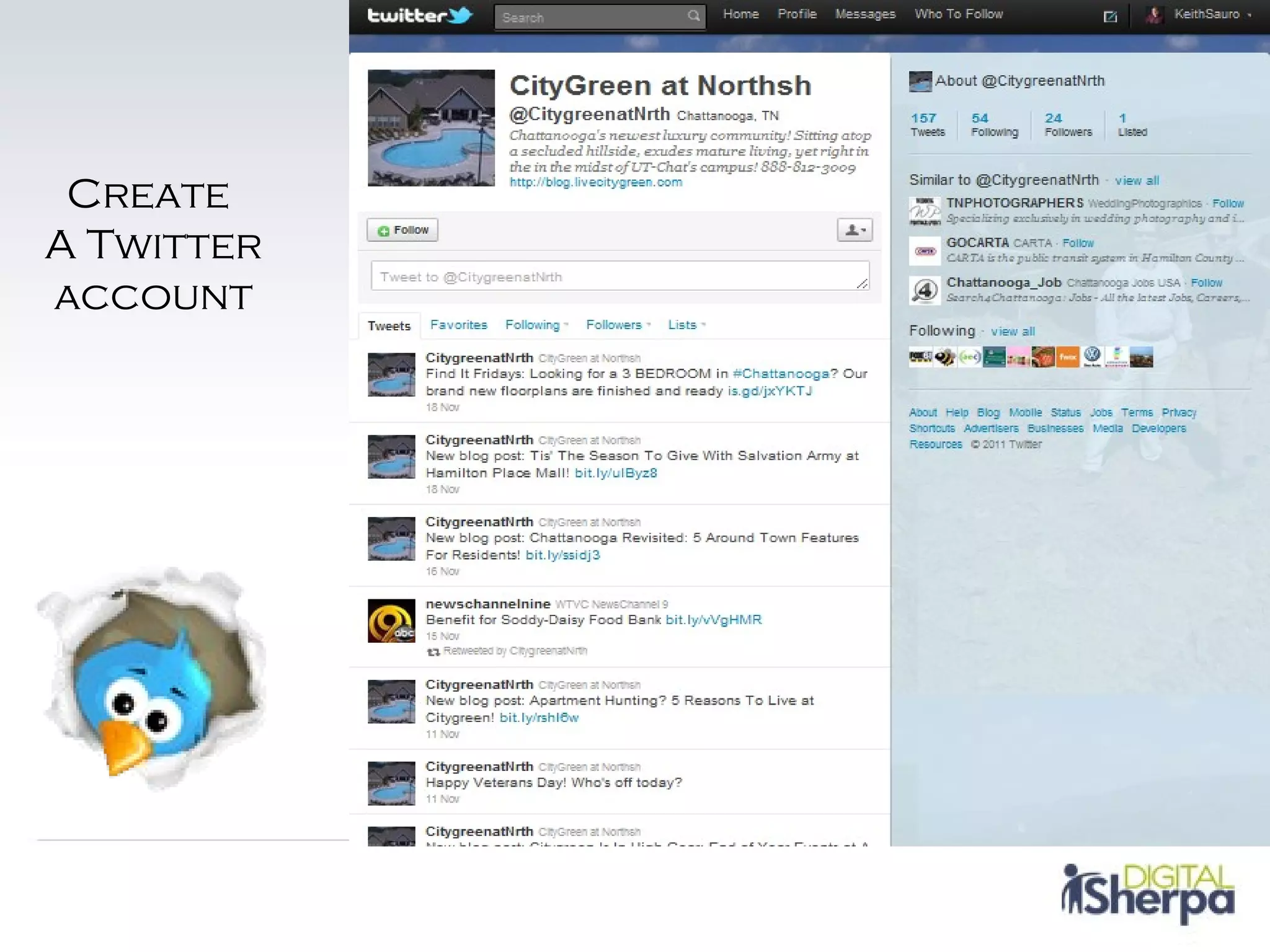Viewport: 1270px width, 952px height.
Task: Click the TNPHOTOGRAPHERS avatar icon
Action: click(x=925, y=211)
